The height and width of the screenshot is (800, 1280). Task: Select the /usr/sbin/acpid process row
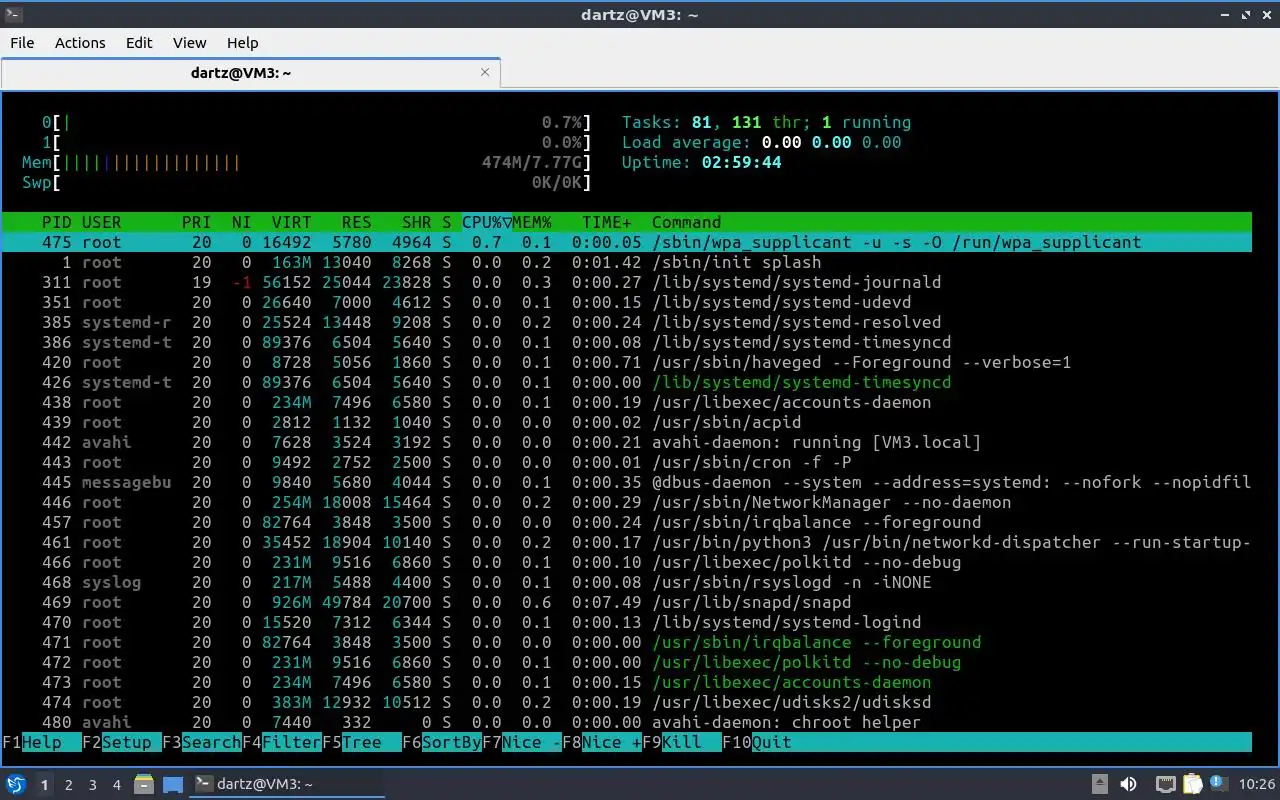tap(626, 422)
